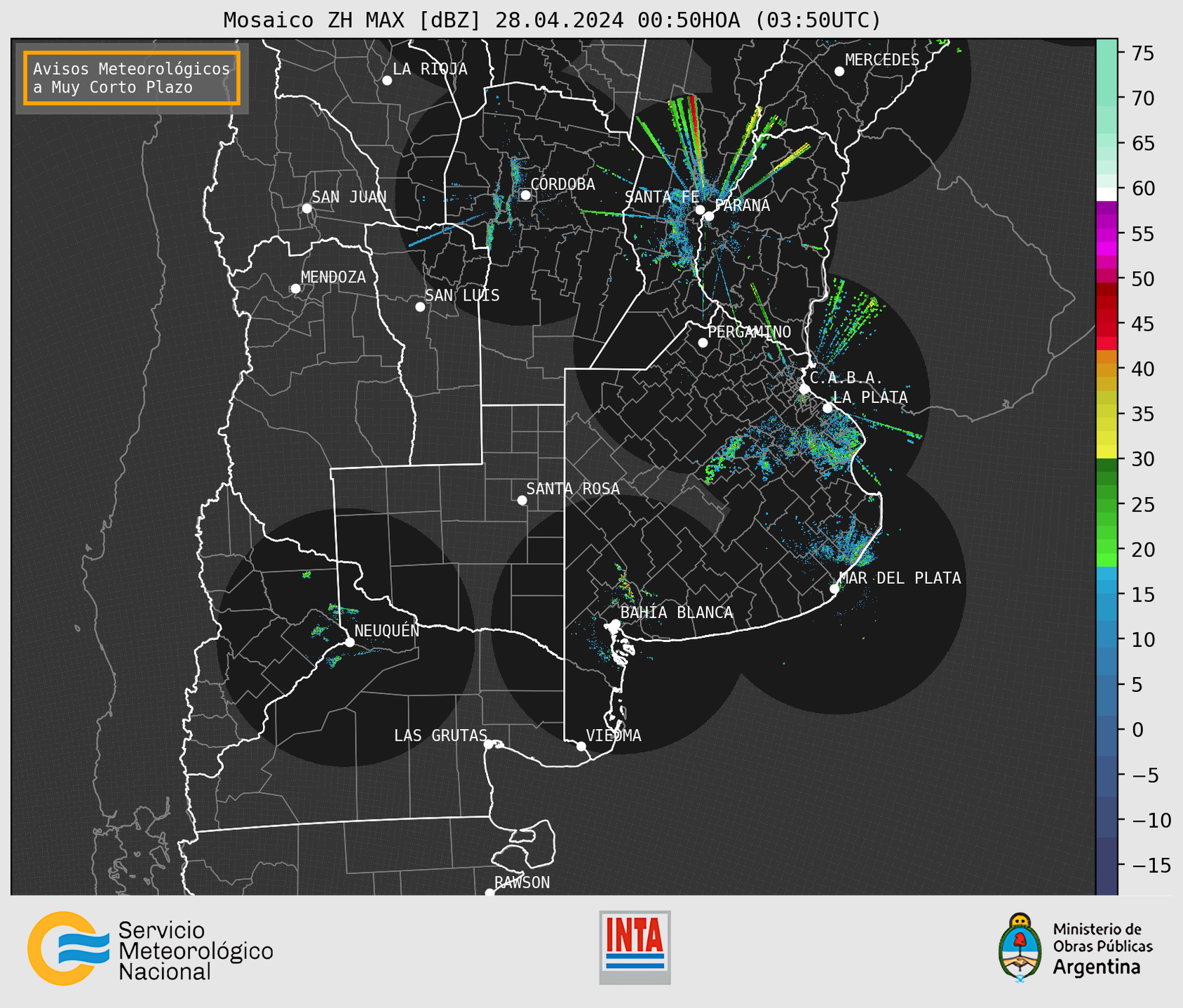Select the Mendoza city marker
The width and height of the screenshot is (1183, 1008).
295,289
